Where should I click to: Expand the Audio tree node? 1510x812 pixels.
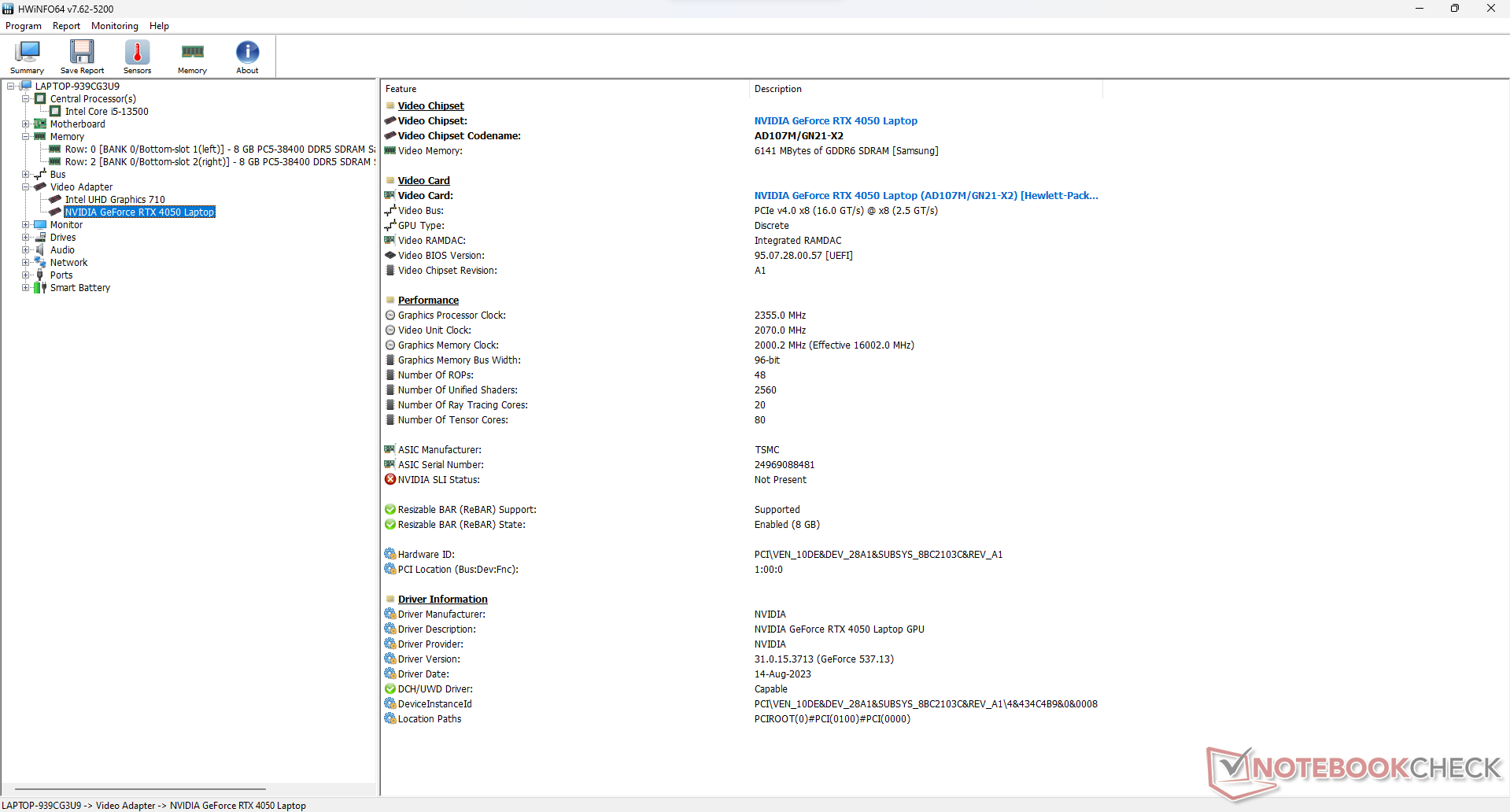tap(26, 250)
